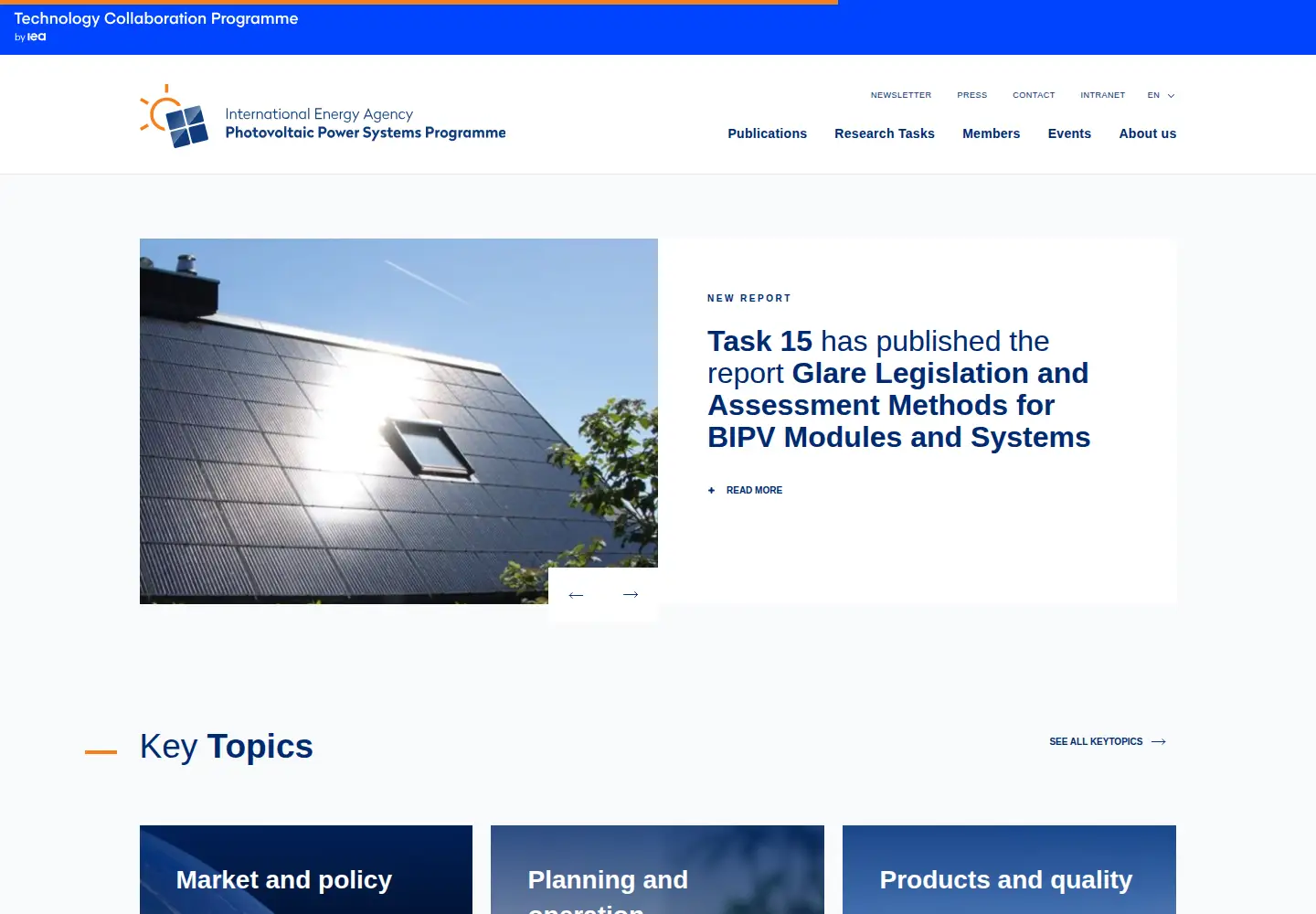Click the arrow next to See All Keytopics
Screen dimensions: 1316x914
point(1159,742)
